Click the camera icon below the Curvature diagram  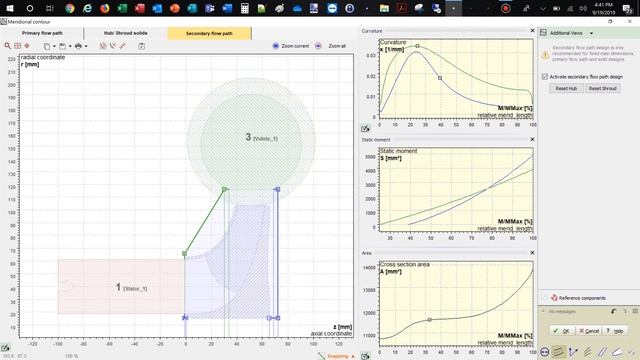click(x=365, y=129)
